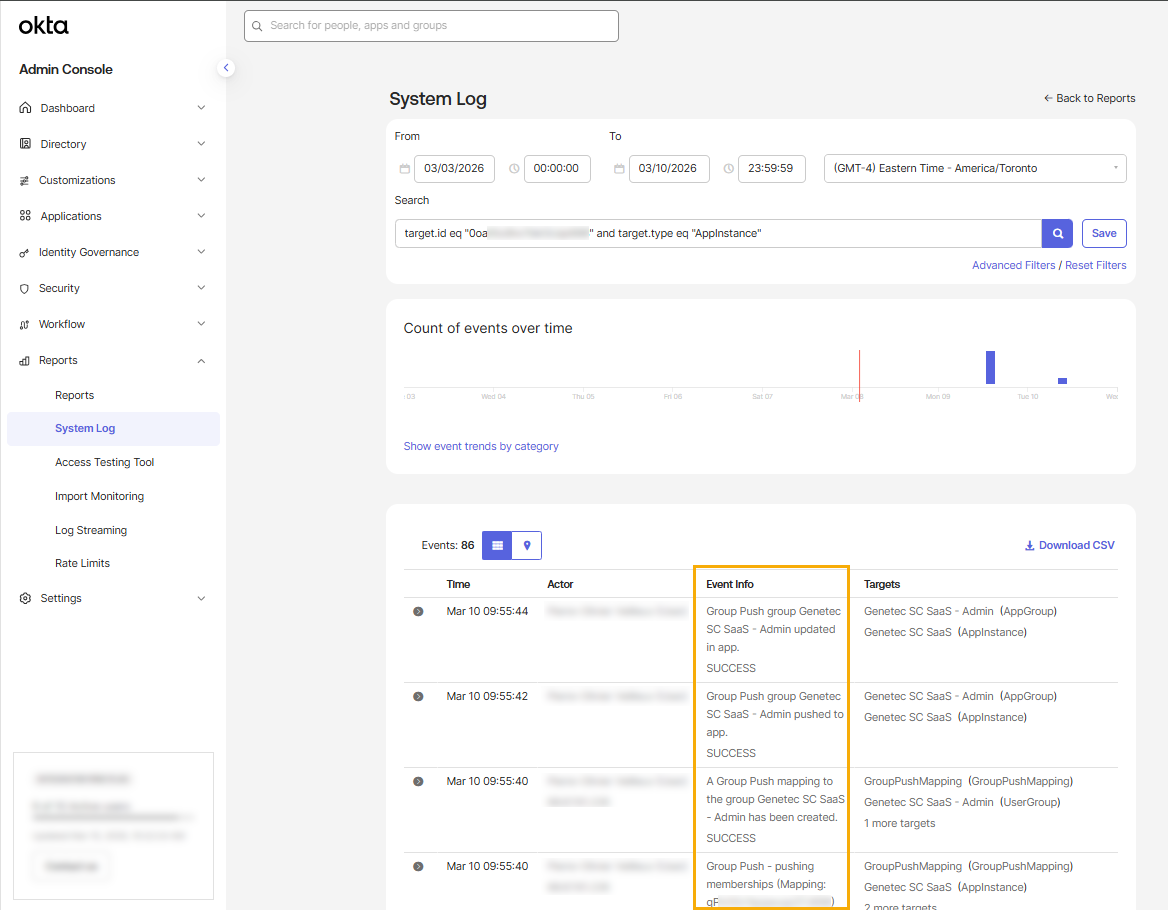Click the download arrow icon beside Download CSV
Screen dimensions: 1168x910
pyautogui.click(x=1029, y=546)
